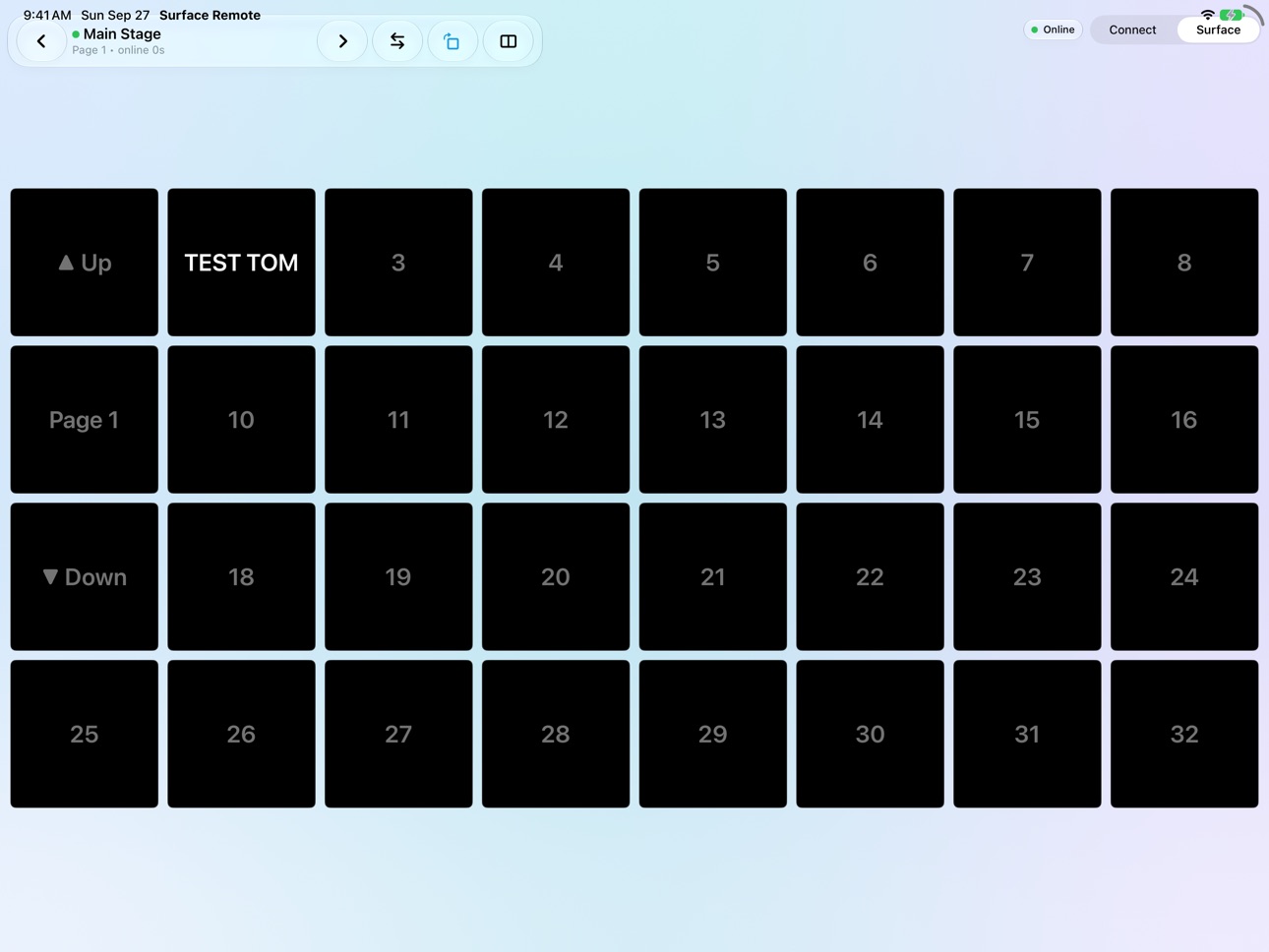Tap surface button 21
The width and height of the screenshot is (1269, 952).
713,577
